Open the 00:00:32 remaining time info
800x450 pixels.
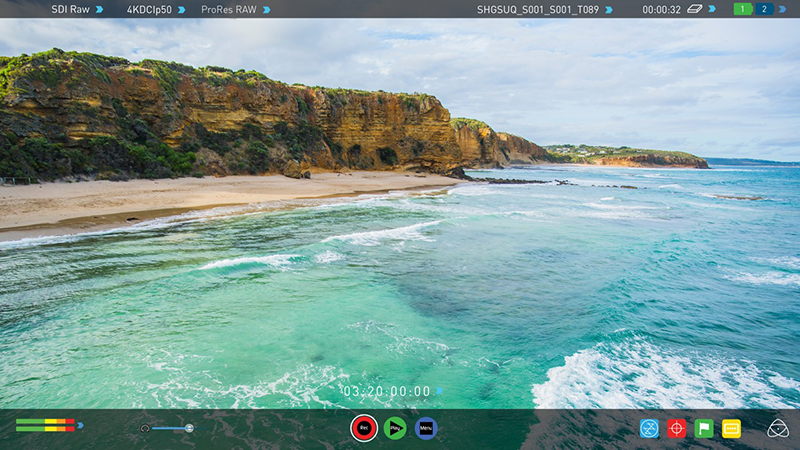(x=661, y=9)
